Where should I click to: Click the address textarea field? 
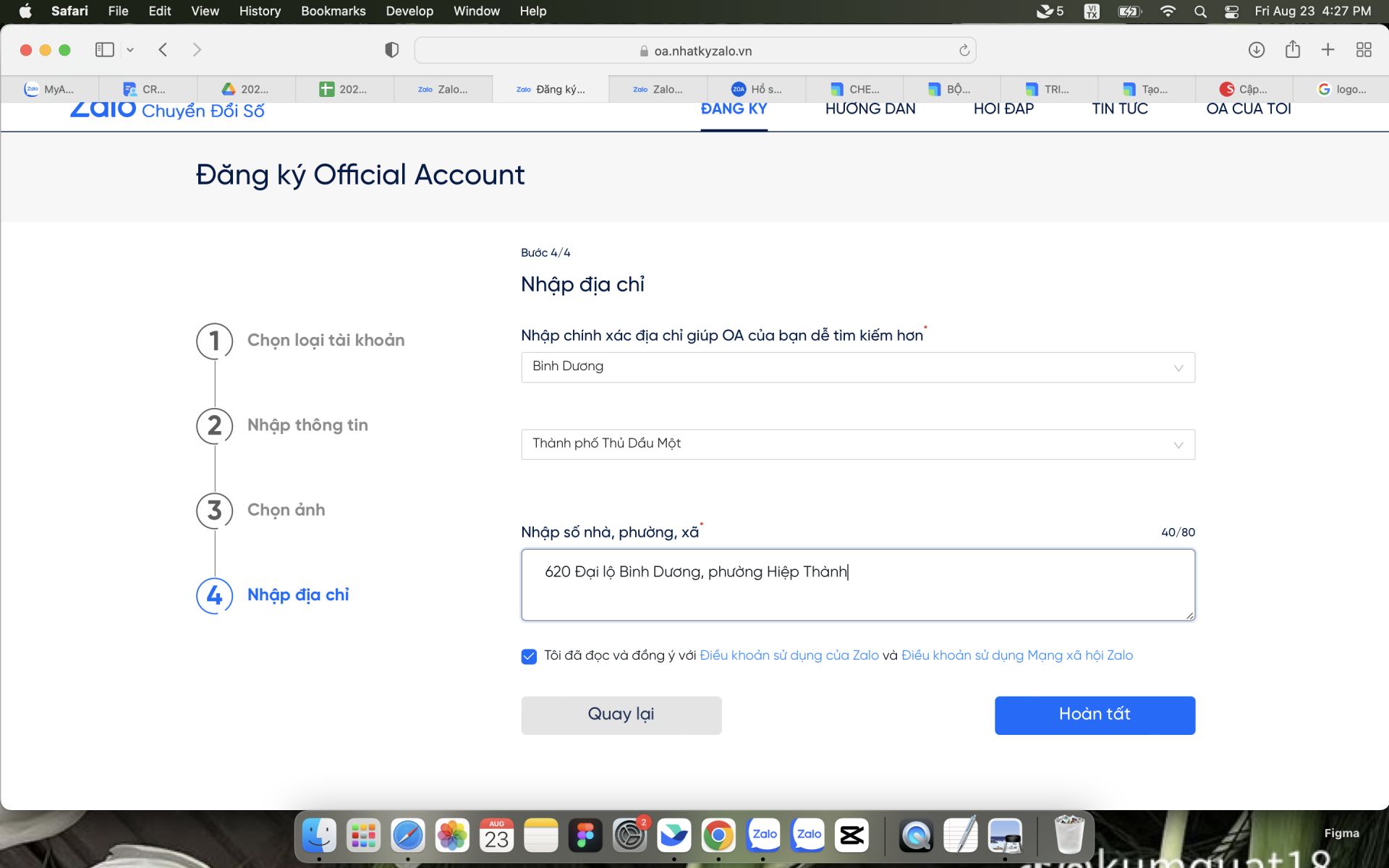[x=857, y=584]
